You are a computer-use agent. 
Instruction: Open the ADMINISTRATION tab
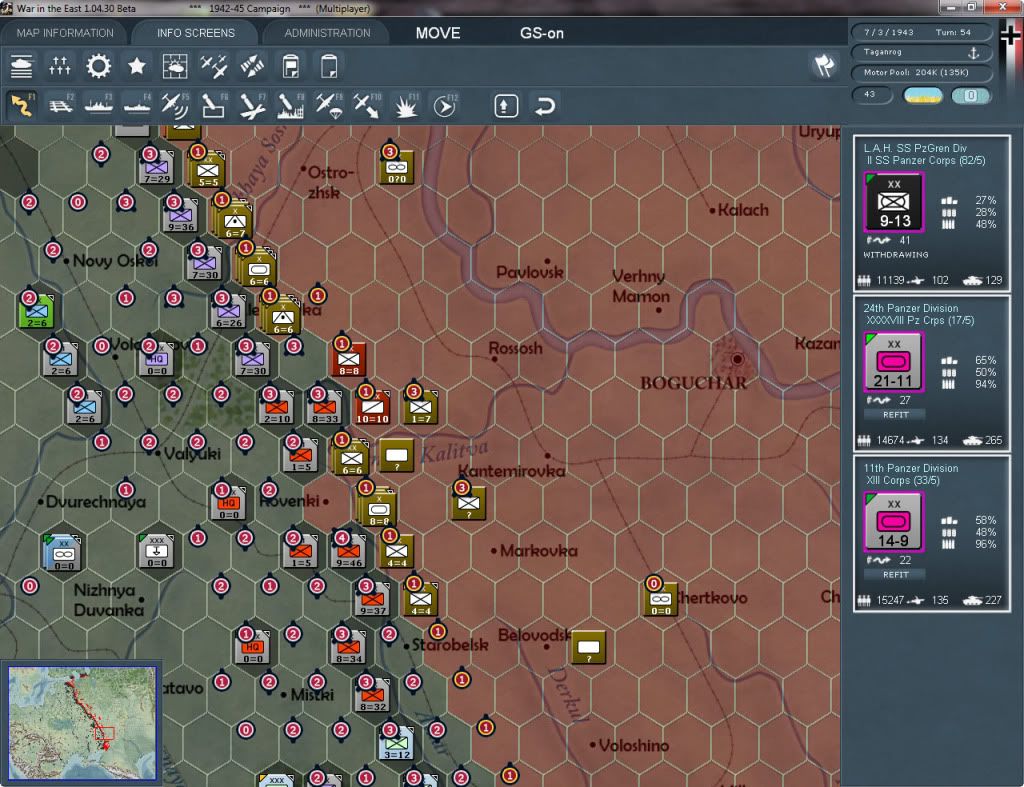pos(327,33)
